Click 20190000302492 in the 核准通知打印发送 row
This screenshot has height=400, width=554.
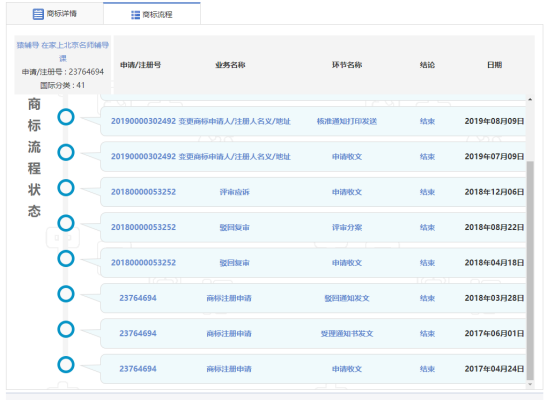pyautogui.click(x=143, y=121)
